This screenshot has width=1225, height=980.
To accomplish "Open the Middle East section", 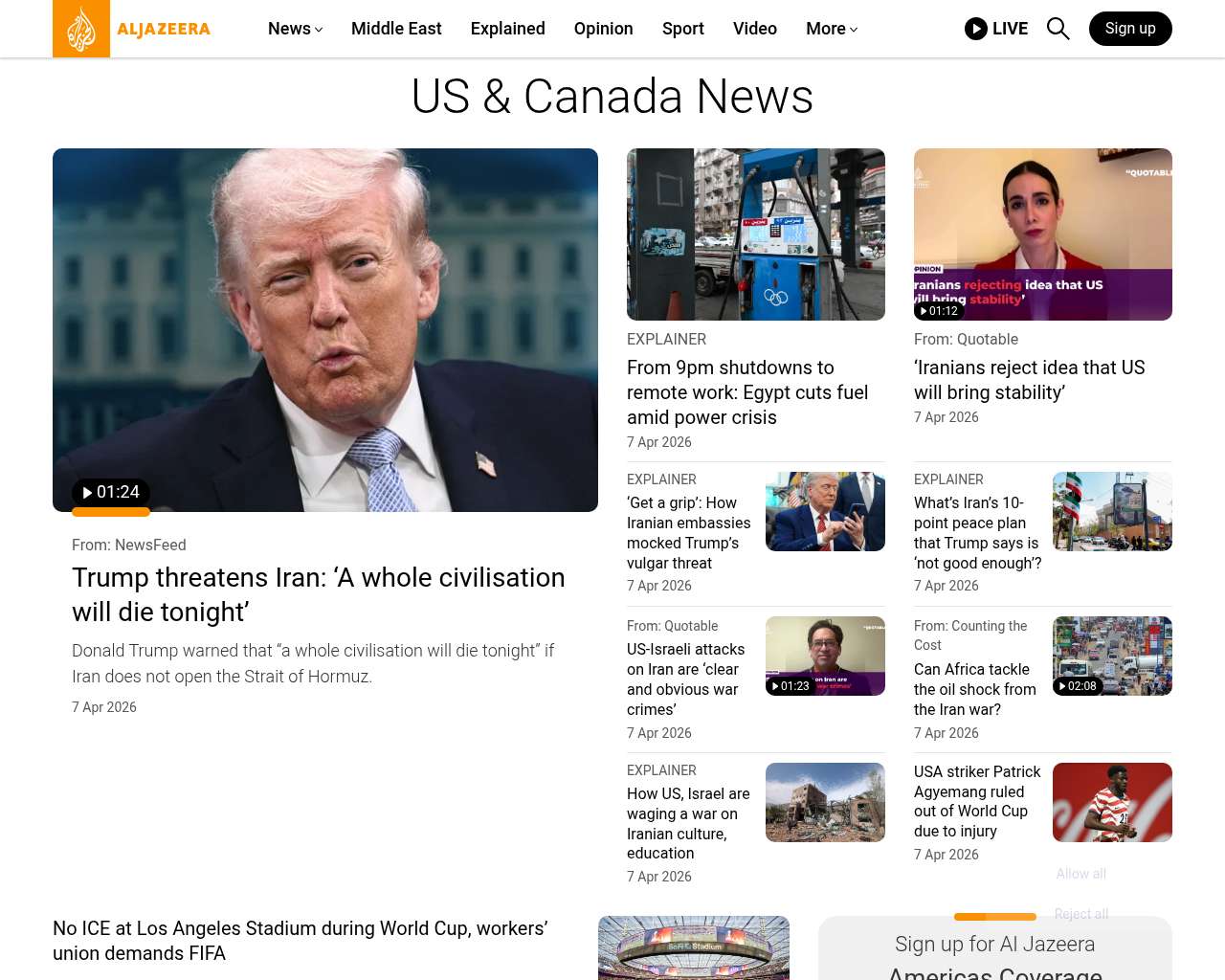I will (396, 29).
